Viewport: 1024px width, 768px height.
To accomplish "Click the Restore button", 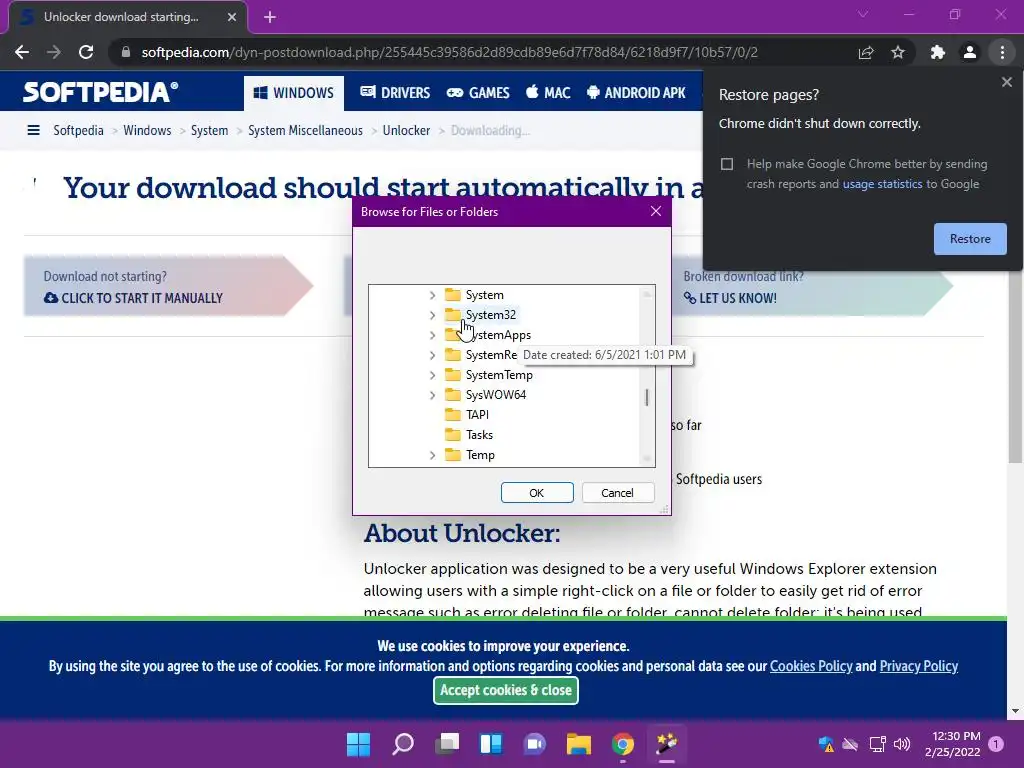I will point(970,239).
